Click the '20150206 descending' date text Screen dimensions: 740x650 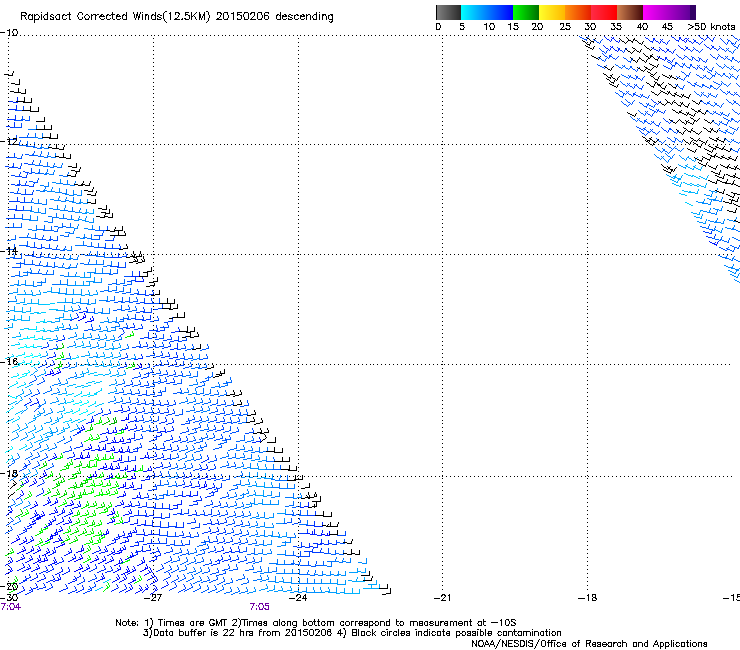click(x=274, y=17)
